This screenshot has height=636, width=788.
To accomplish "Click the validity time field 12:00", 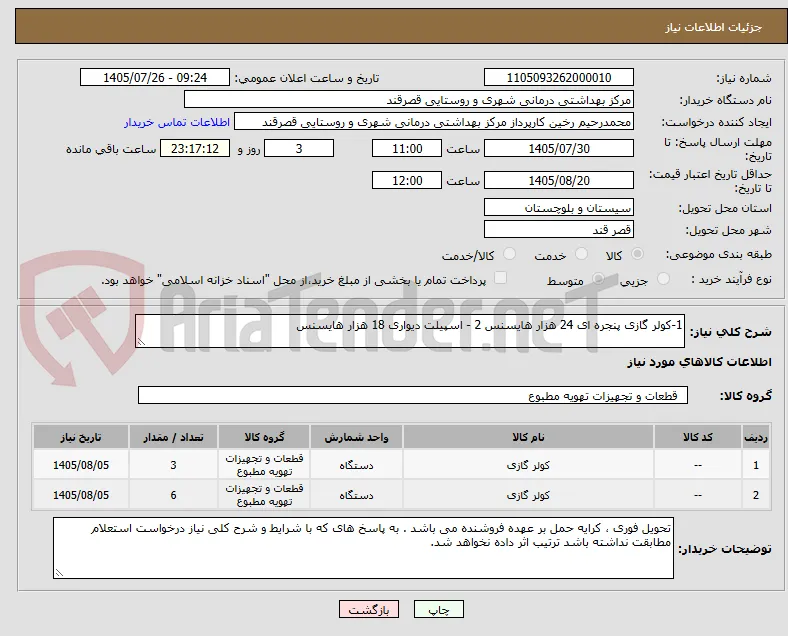I will pyautogui.click(x=407, y=180).
